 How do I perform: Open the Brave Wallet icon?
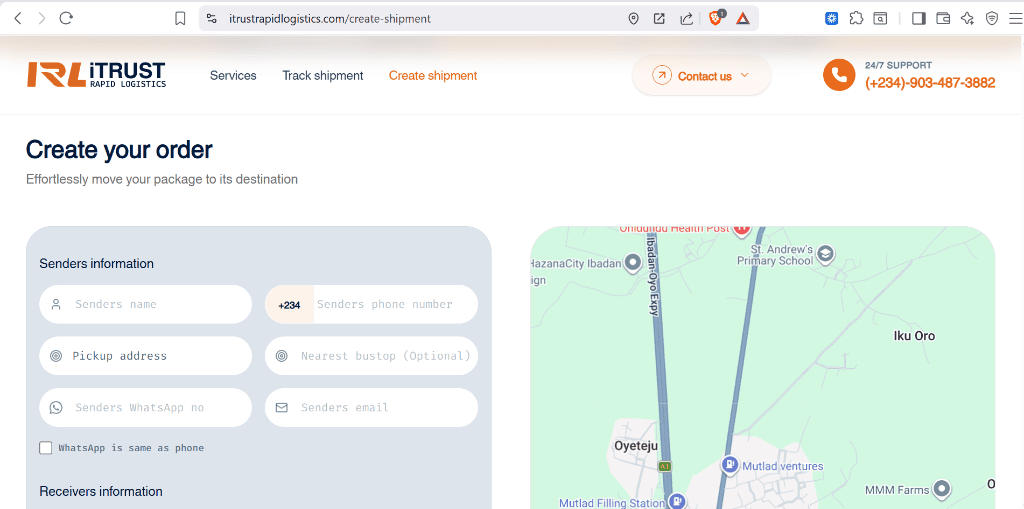point(943,18)
